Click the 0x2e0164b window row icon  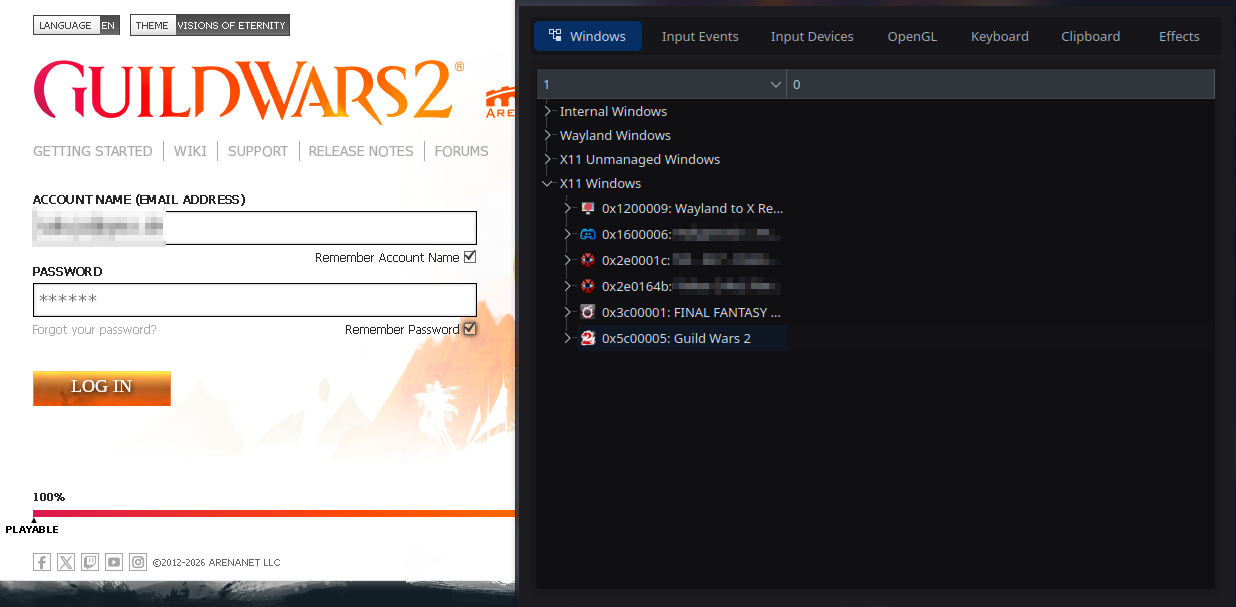588,286
